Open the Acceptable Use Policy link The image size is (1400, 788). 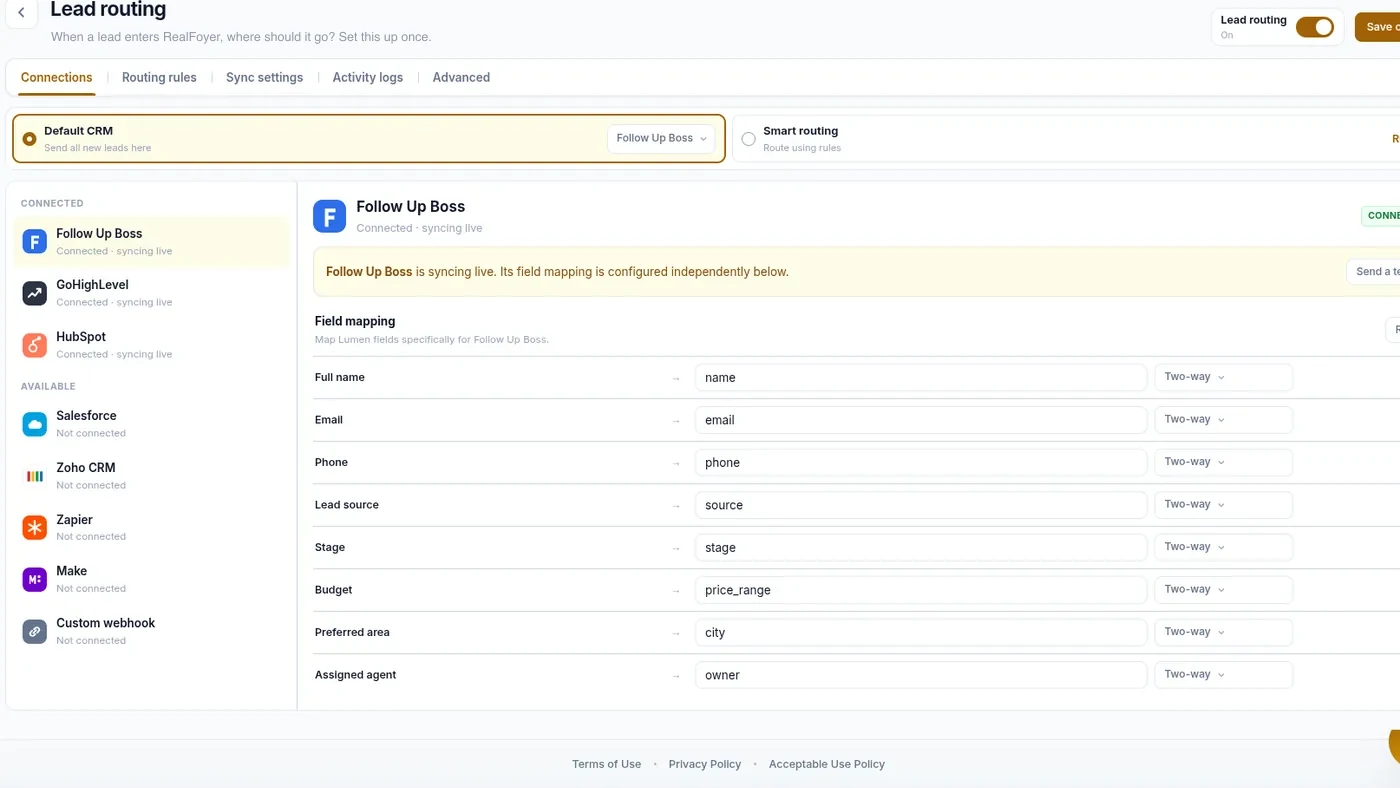coord(827,764)
